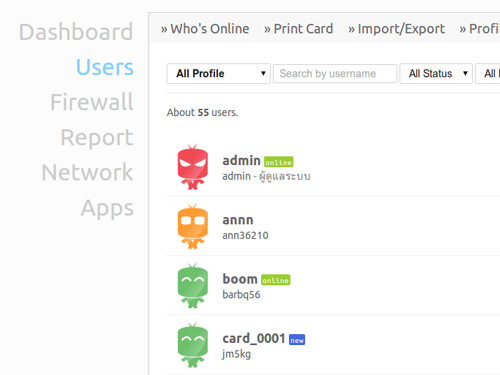Click the online badge next to boom
This screenshot has height=375, width=500.
pyautogui.click(x=276, y=280)
